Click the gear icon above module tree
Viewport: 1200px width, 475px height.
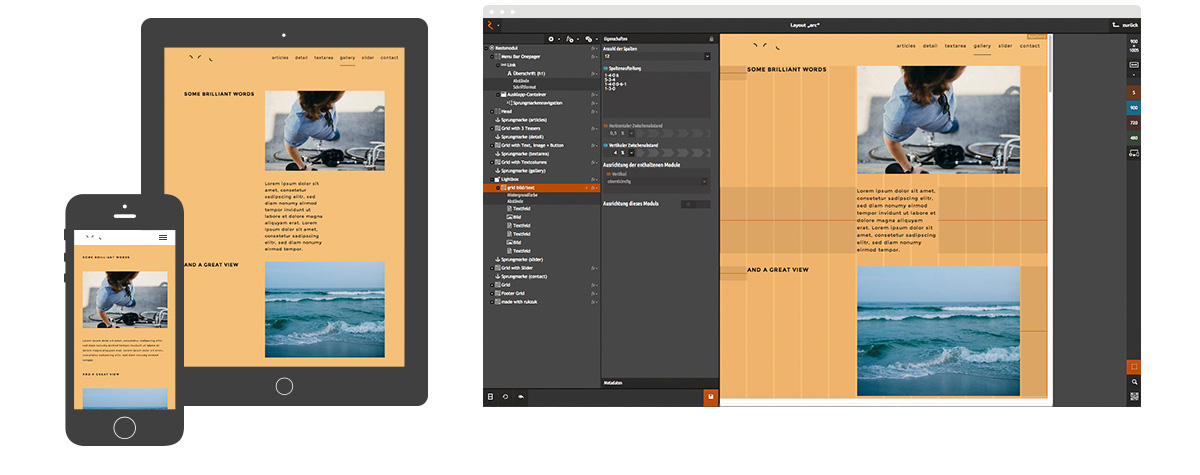(x=552, y=38)
